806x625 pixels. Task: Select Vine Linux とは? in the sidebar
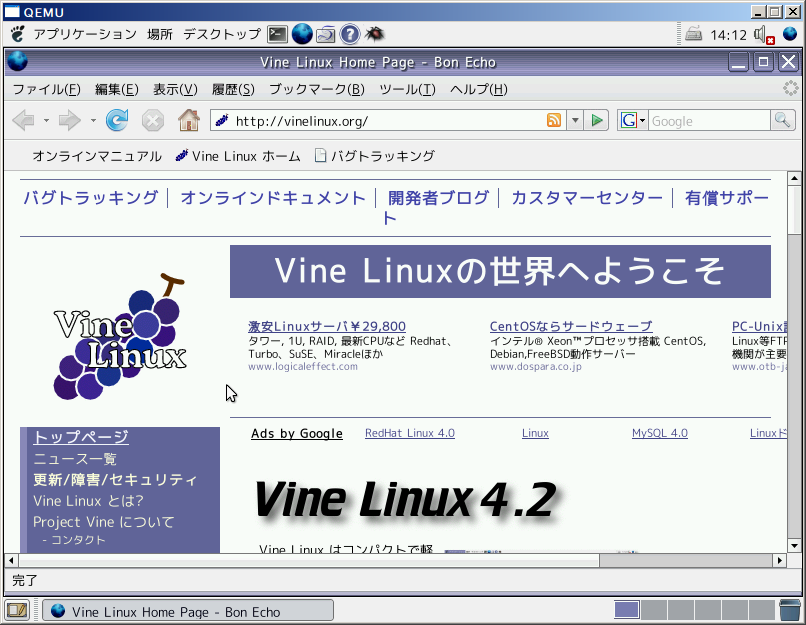[x=88, y=501]
